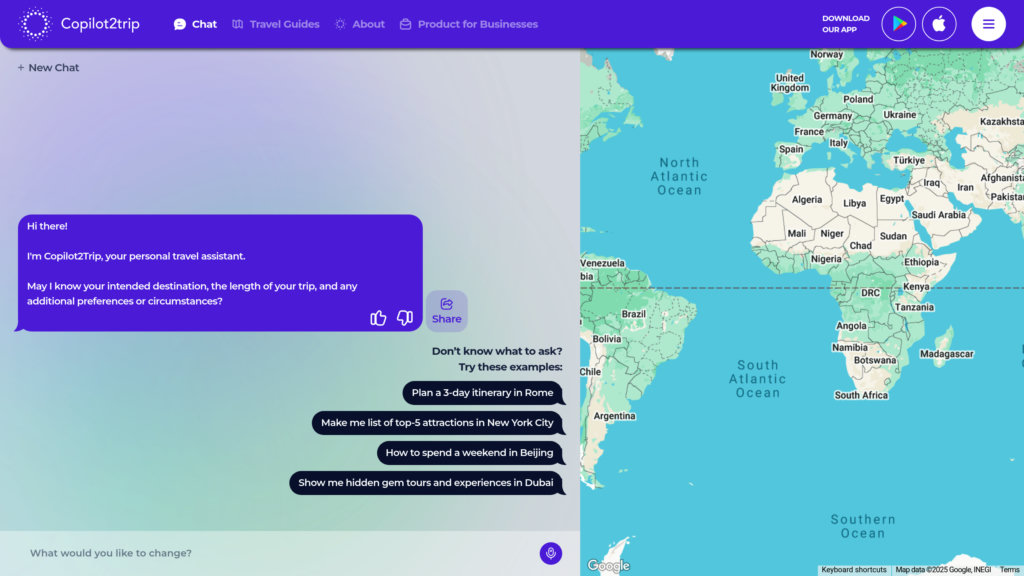Viewport: 1024px width, 576px height.
Task: Open Google Play app download
Action: [899, 24]
